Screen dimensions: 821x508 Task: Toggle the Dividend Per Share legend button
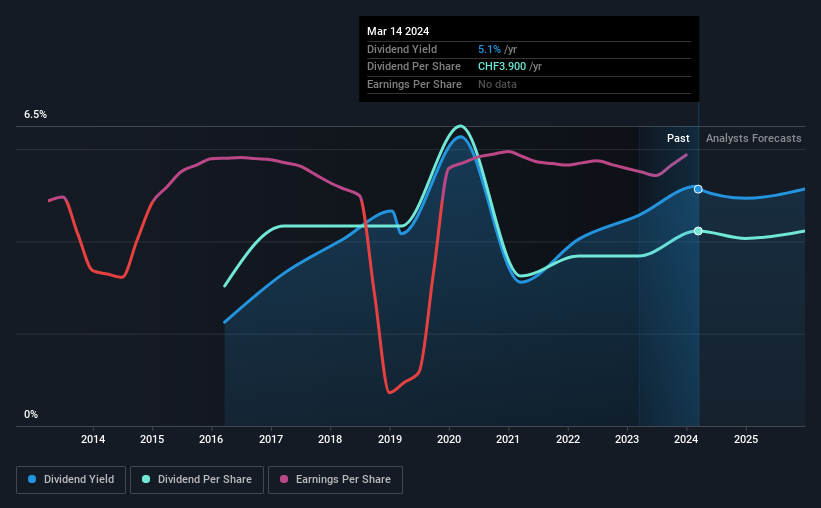click(x=197, y=480)
